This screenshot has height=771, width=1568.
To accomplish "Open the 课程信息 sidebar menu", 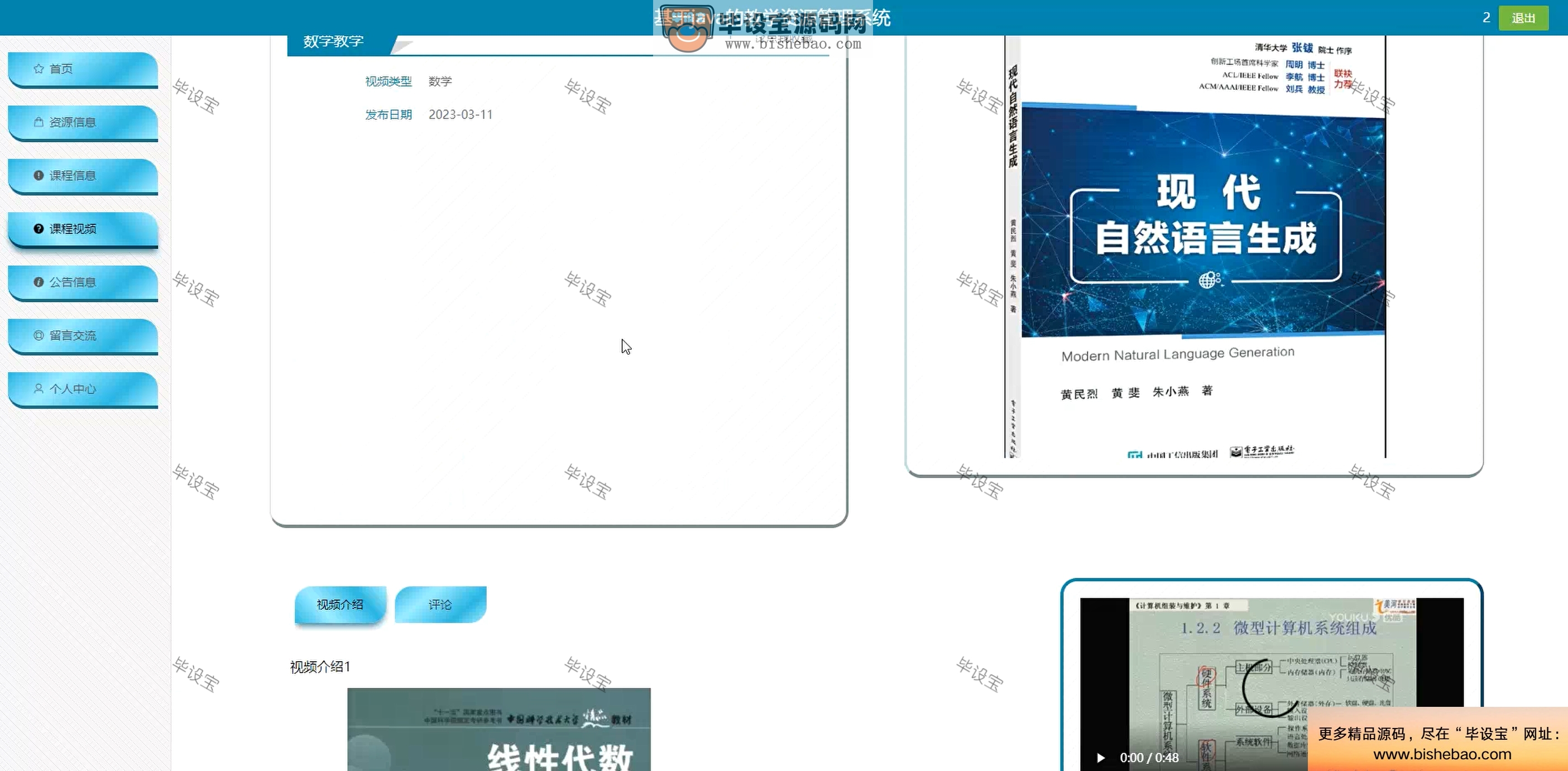I will (83, 176).
